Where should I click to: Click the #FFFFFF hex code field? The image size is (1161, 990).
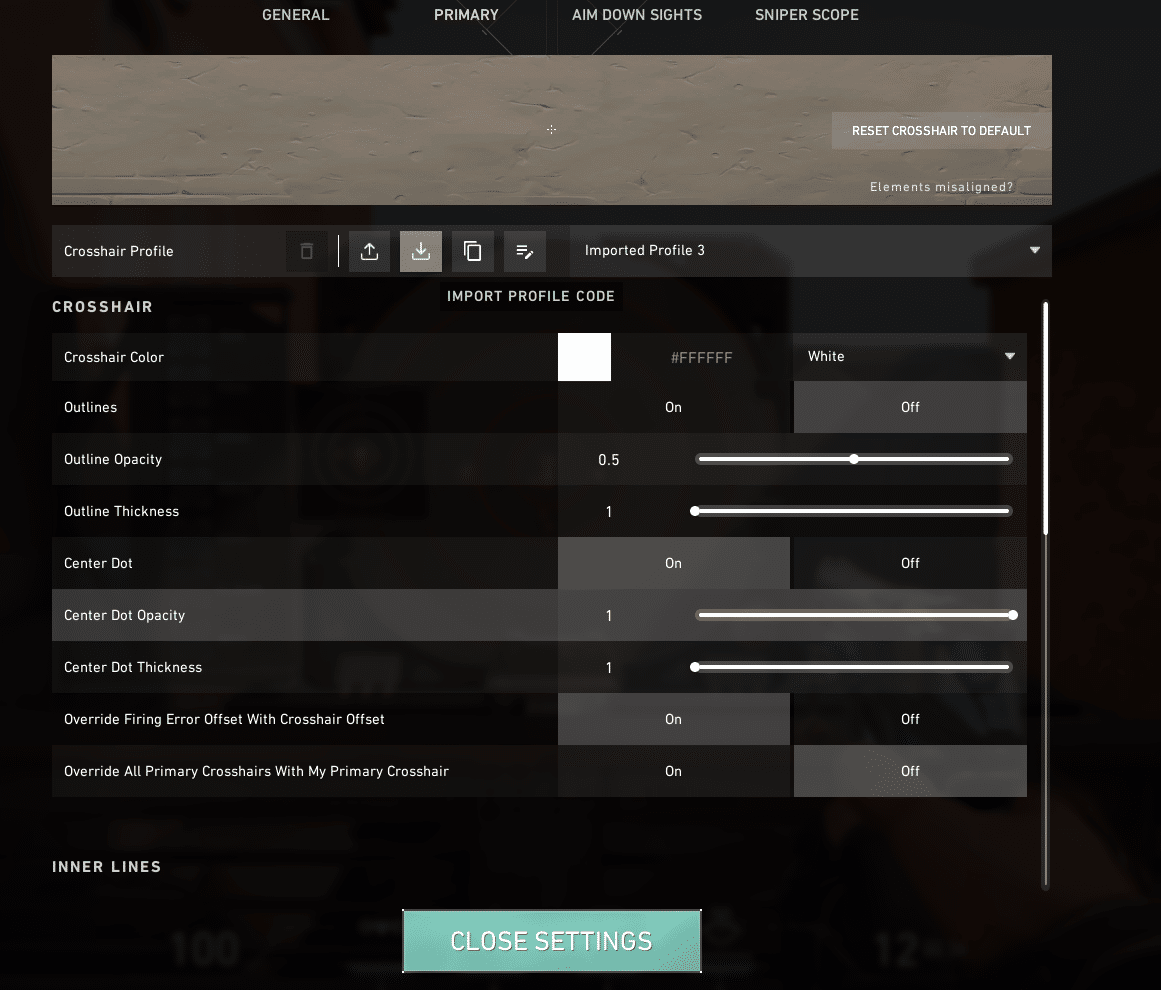(703, 356)
